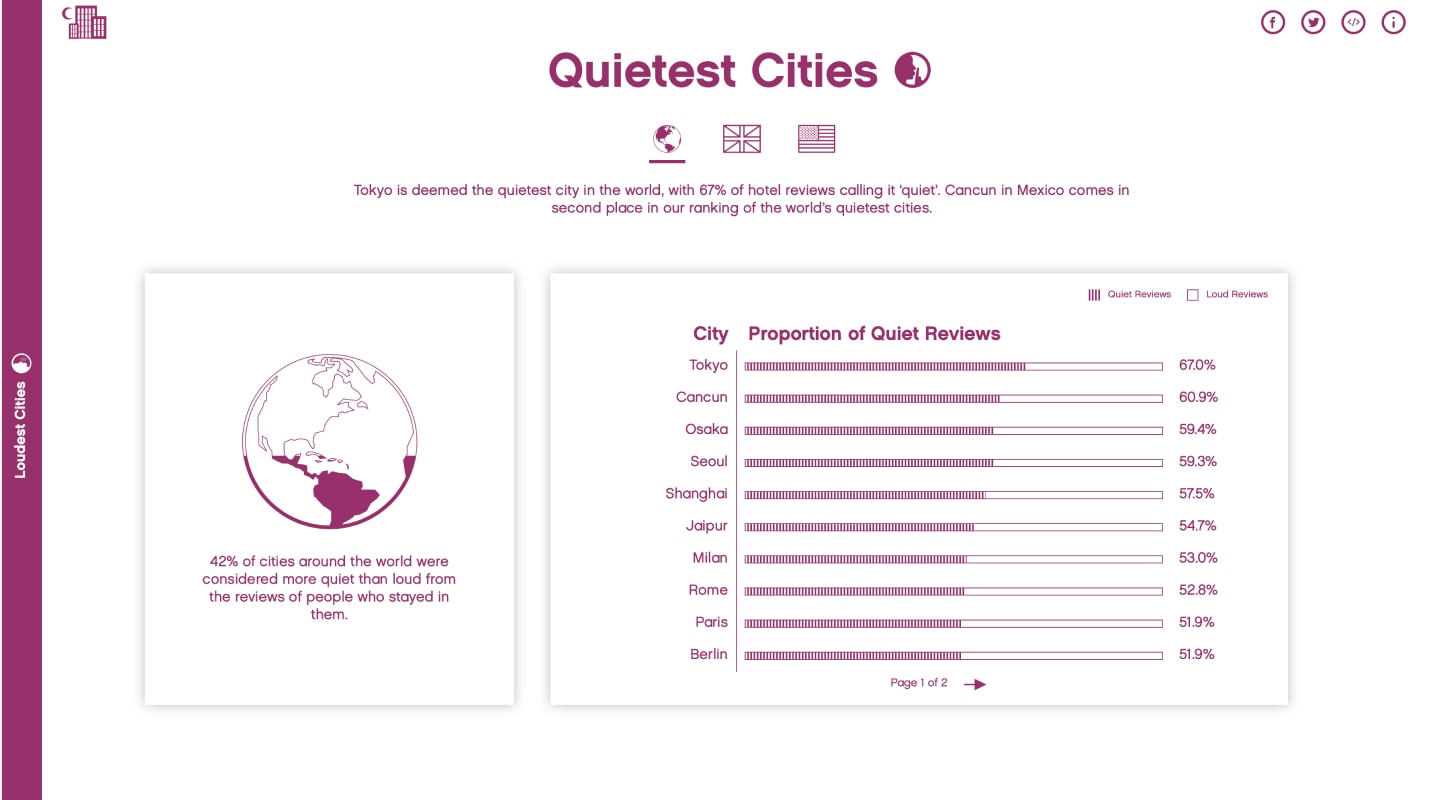Share the page on Facebook
This screenshot has height=800, width=1440.
[x=1273, y=22]
